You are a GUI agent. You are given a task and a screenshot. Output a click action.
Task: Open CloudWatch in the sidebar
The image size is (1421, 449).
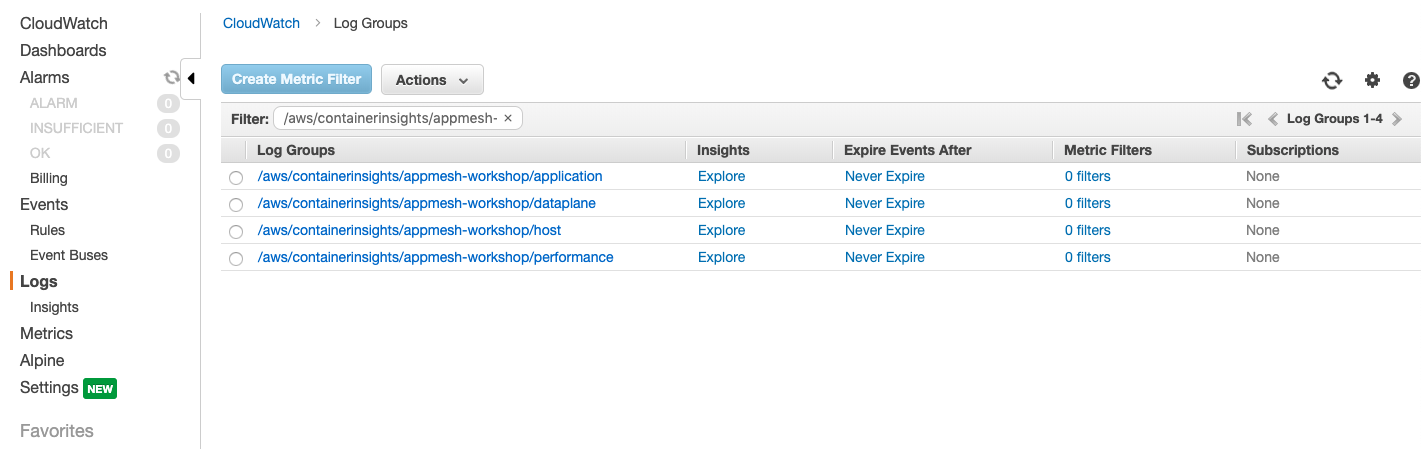[64, 23]
